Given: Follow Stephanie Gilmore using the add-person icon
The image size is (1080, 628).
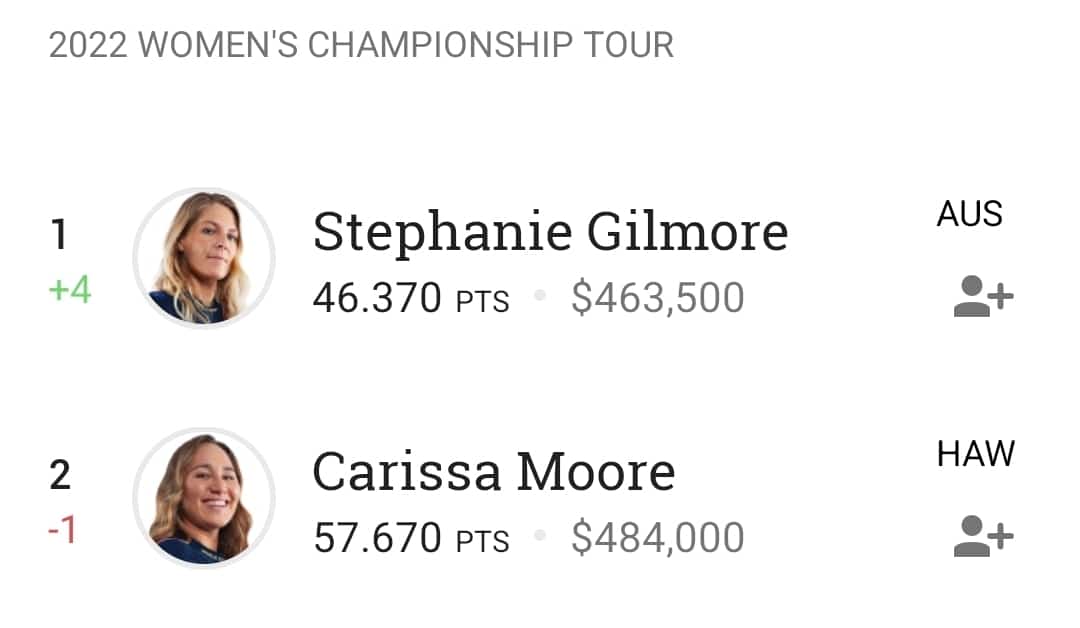Looking at the screenshot, I should [983, 297].
